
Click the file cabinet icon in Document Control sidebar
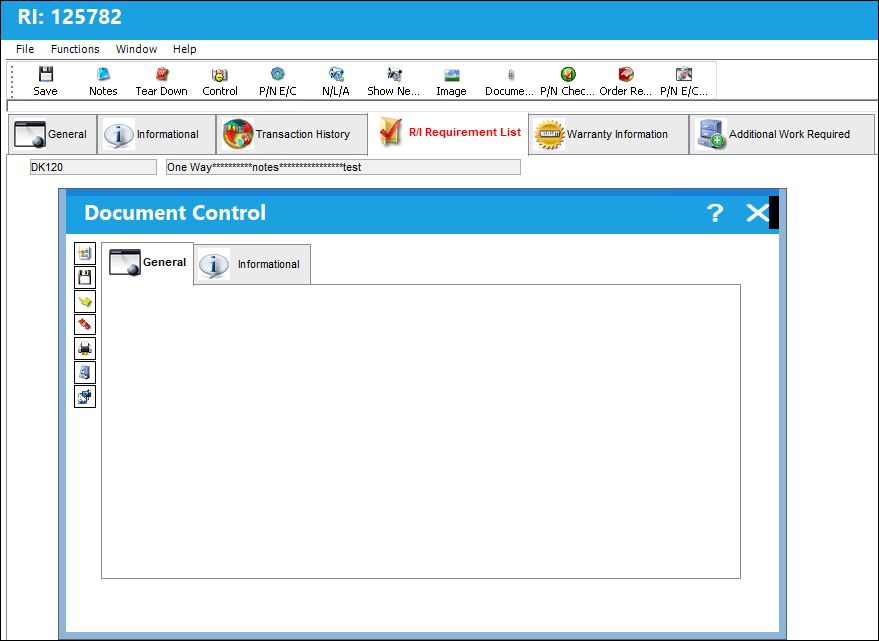click(x=85, y=372)
